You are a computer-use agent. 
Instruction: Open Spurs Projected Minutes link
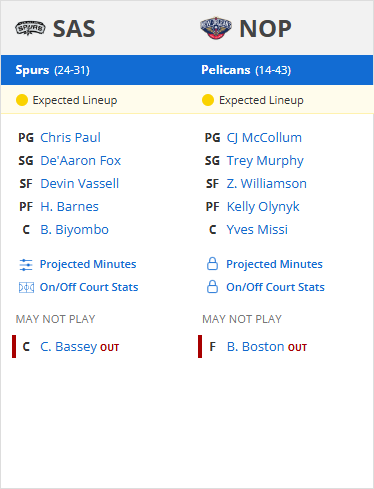(88, 264)
